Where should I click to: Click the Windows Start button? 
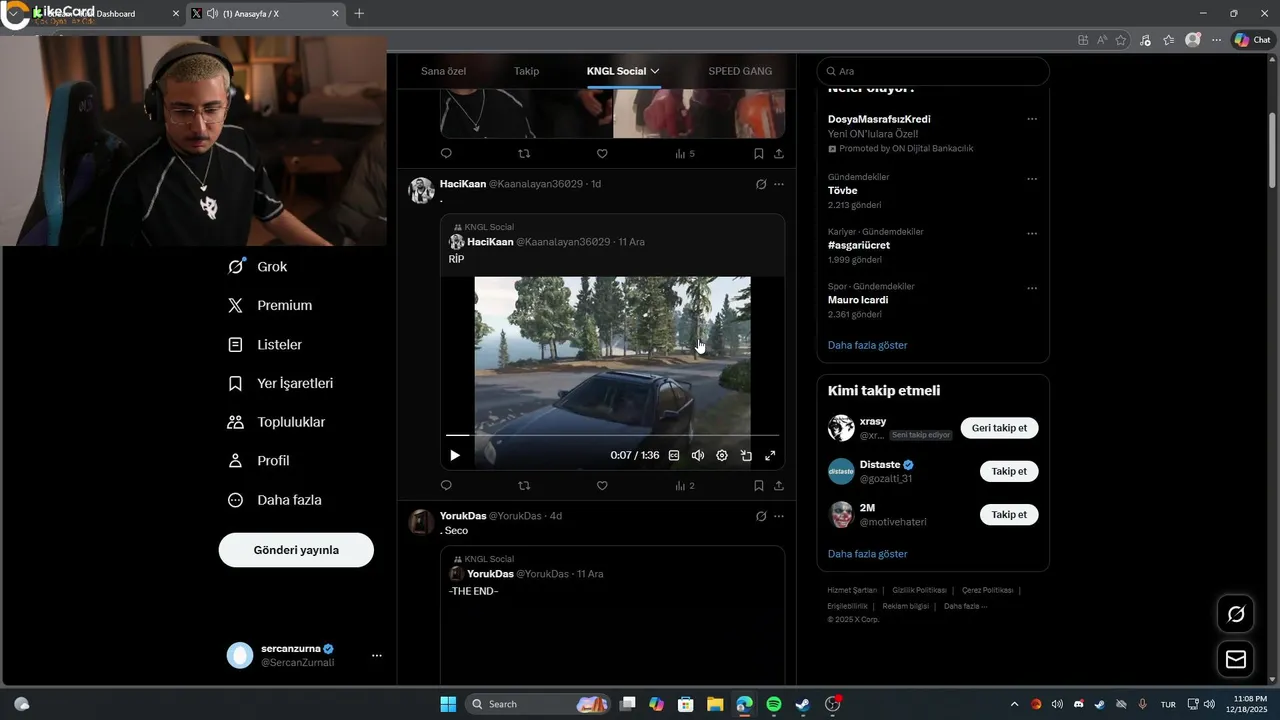coord(448,704)
